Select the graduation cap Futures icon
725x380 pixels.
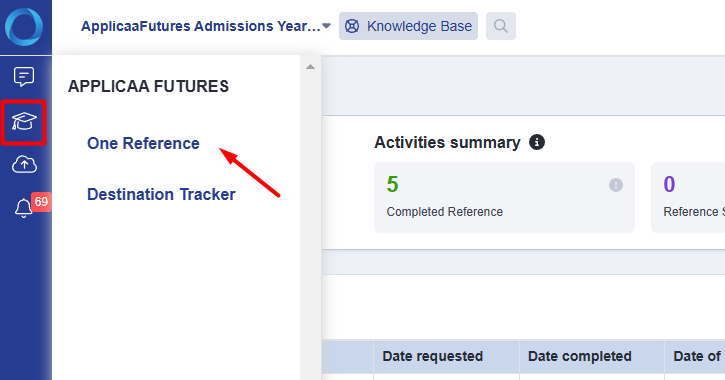[x=24, y=122]
